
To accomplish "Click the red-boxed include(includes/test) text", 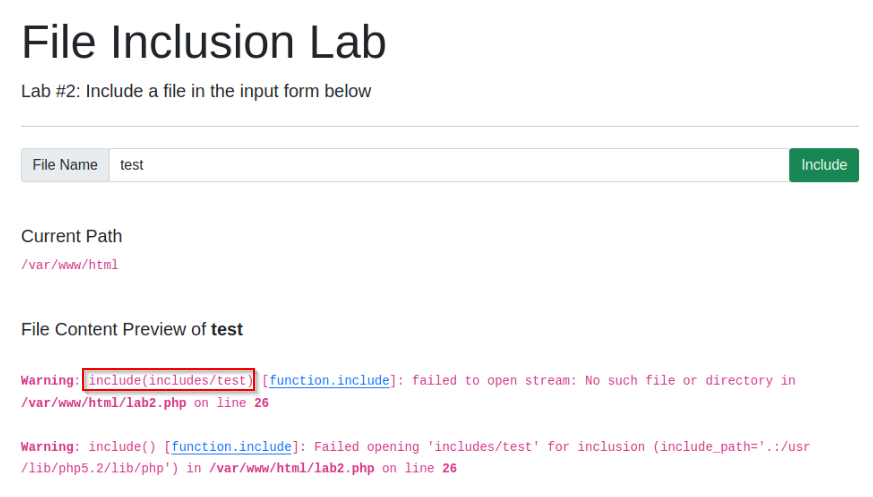I will tap(169, 380).
